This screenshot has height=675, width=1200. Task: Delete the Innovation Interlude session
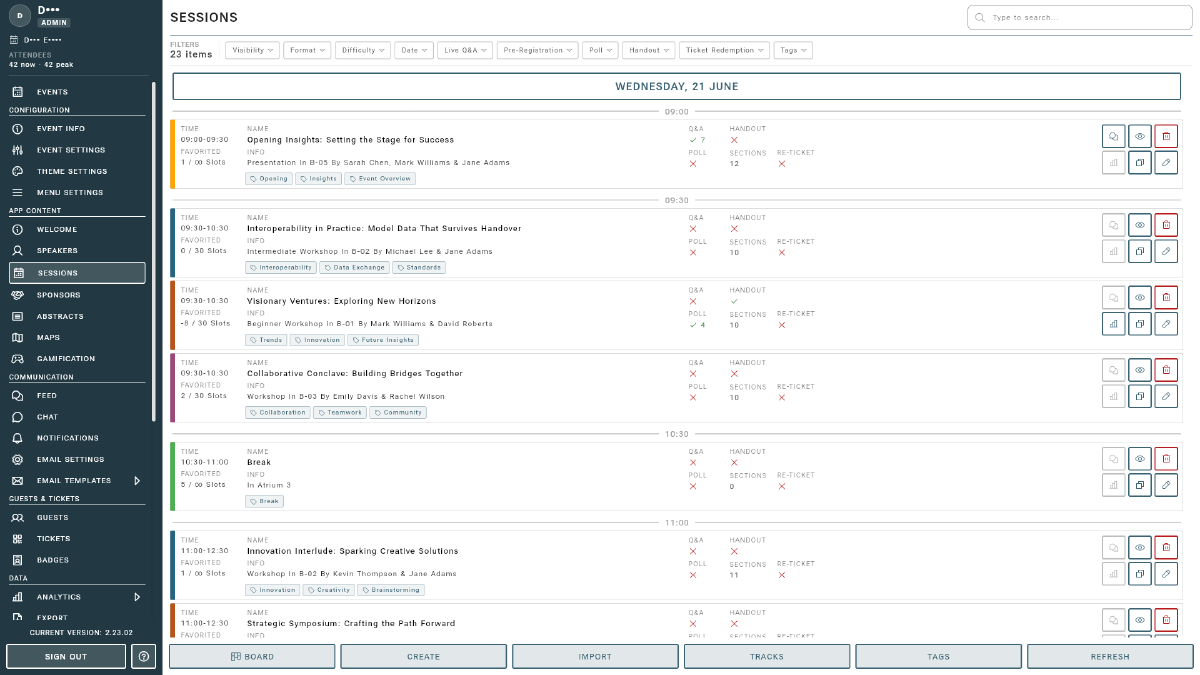1166,547
